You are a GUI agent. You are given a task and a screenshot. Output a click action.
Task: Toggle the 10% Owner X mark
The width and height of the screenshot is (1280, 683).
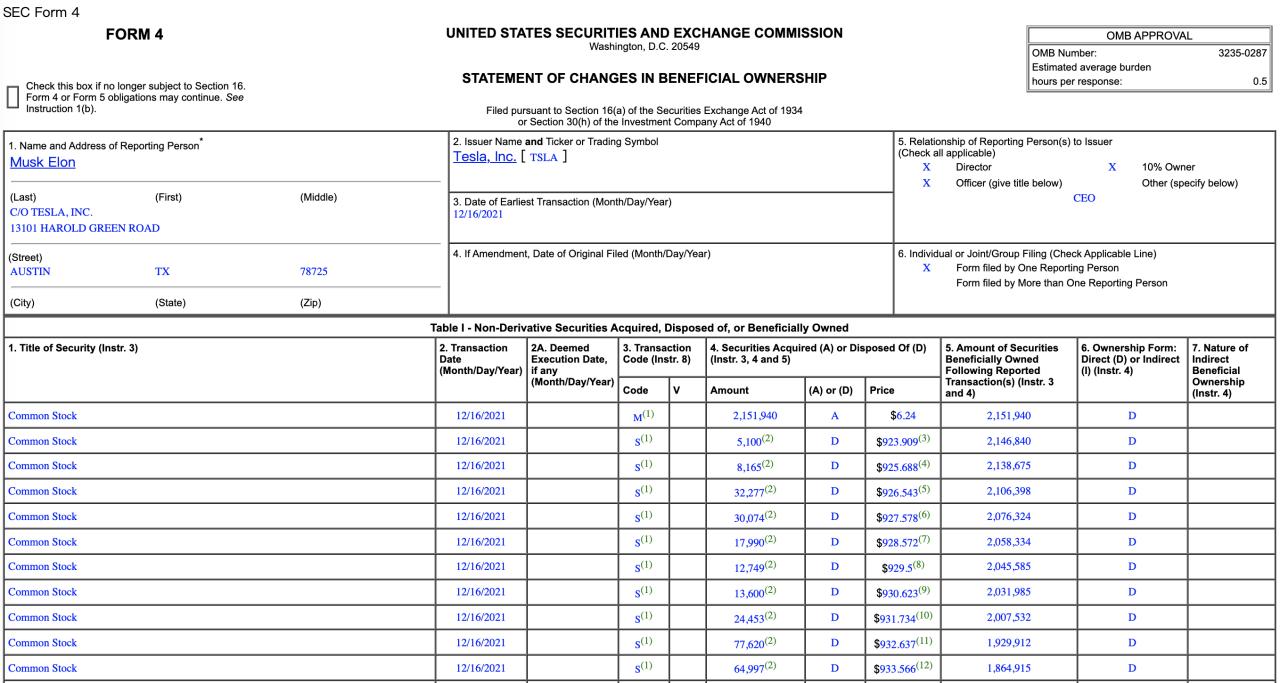click(x=1112, y=167)
